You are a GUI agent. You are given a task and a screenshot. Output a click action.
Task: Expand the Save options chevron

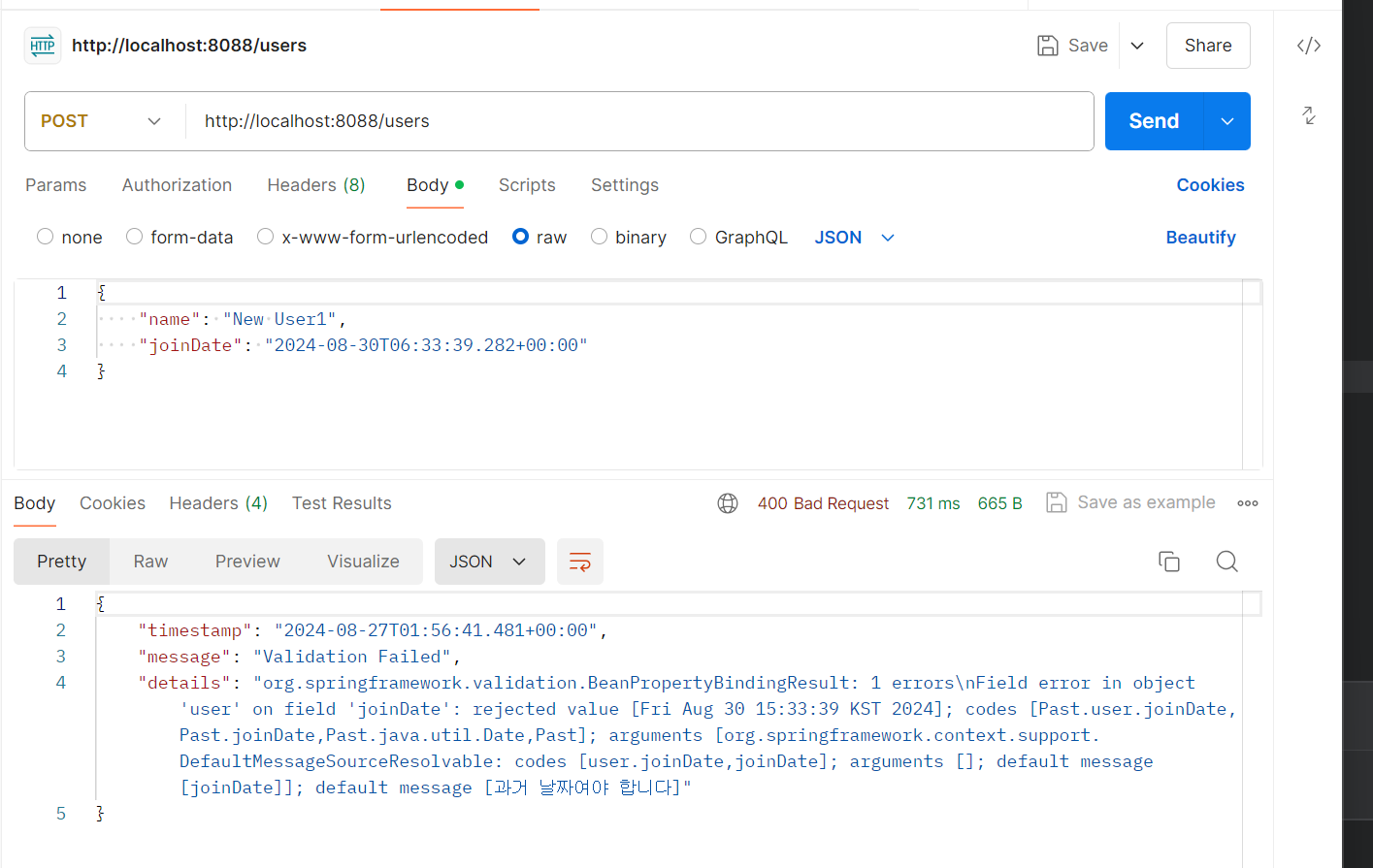coord(1137,46)
